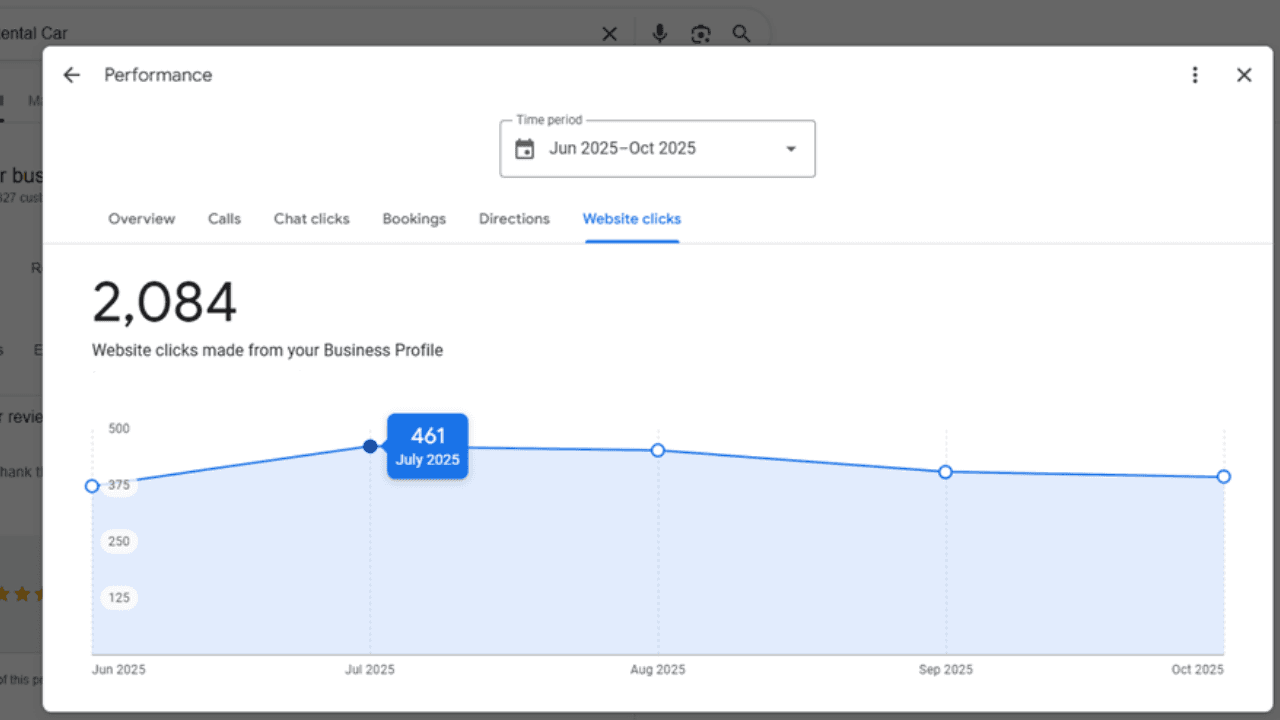This screenshot has height=720, width=1280.
Task: Click the October 2025 marker on the chart
Action: point(1223,477)
